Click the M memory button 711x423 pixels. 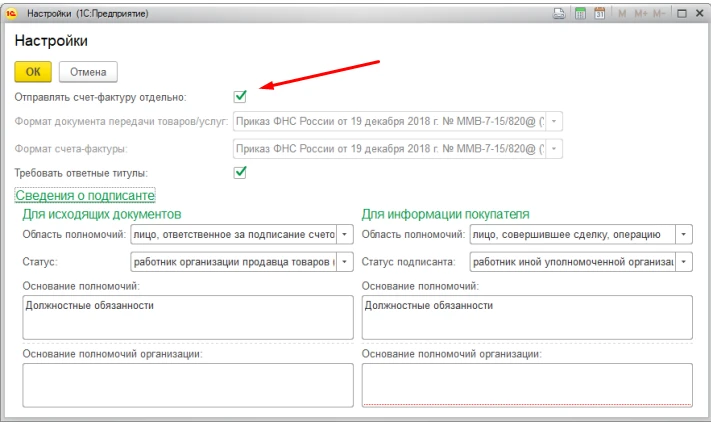[622, 14]
